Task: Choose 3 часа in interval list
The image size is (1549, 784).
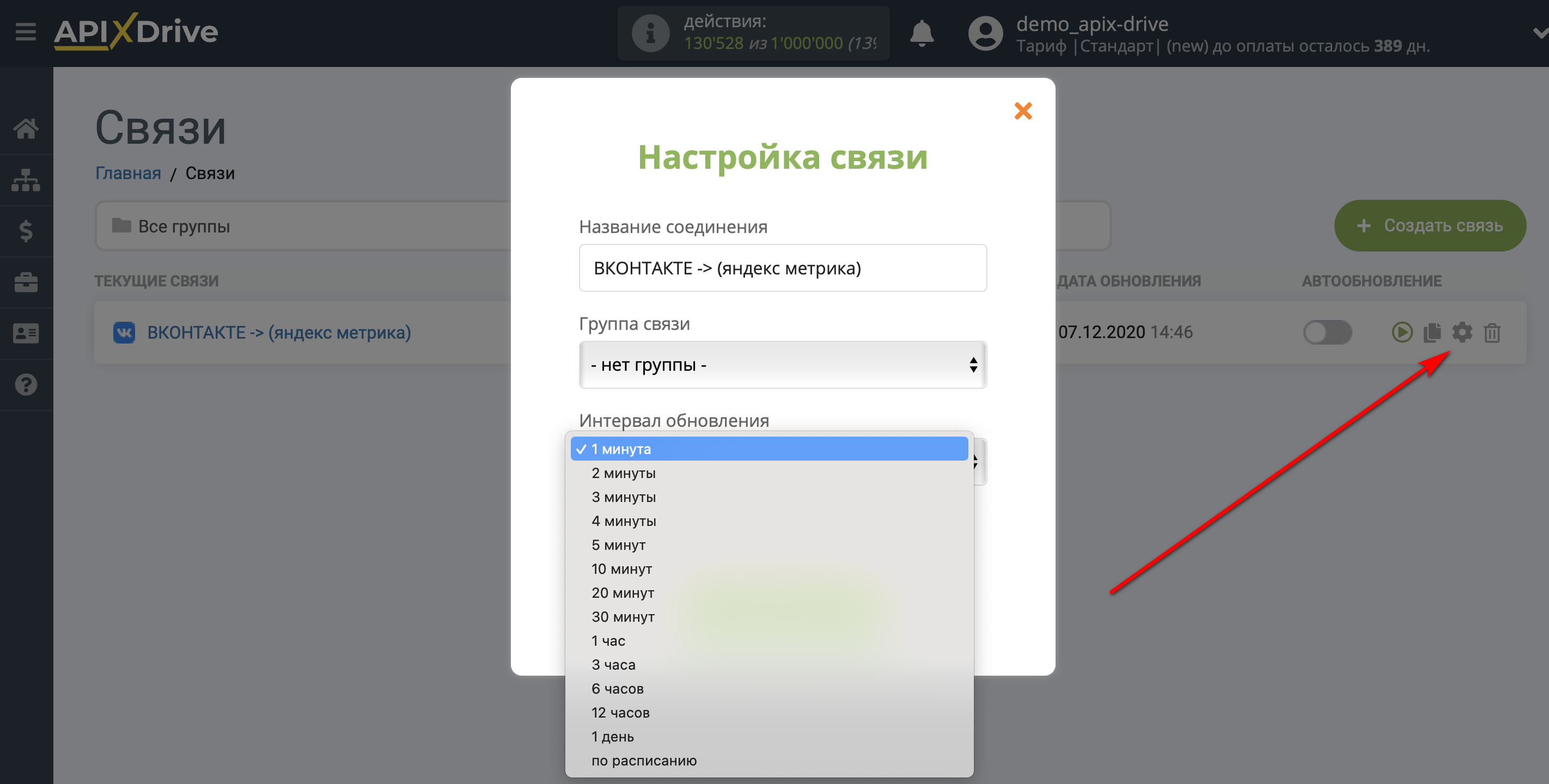Action: point(769,664)
